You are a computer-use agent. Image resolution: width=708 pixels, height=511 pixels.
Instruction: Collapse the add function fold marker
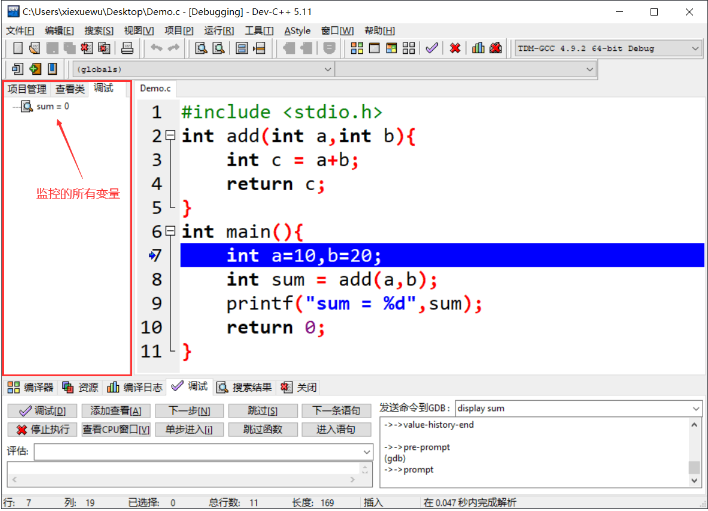[x=169, y=136]
